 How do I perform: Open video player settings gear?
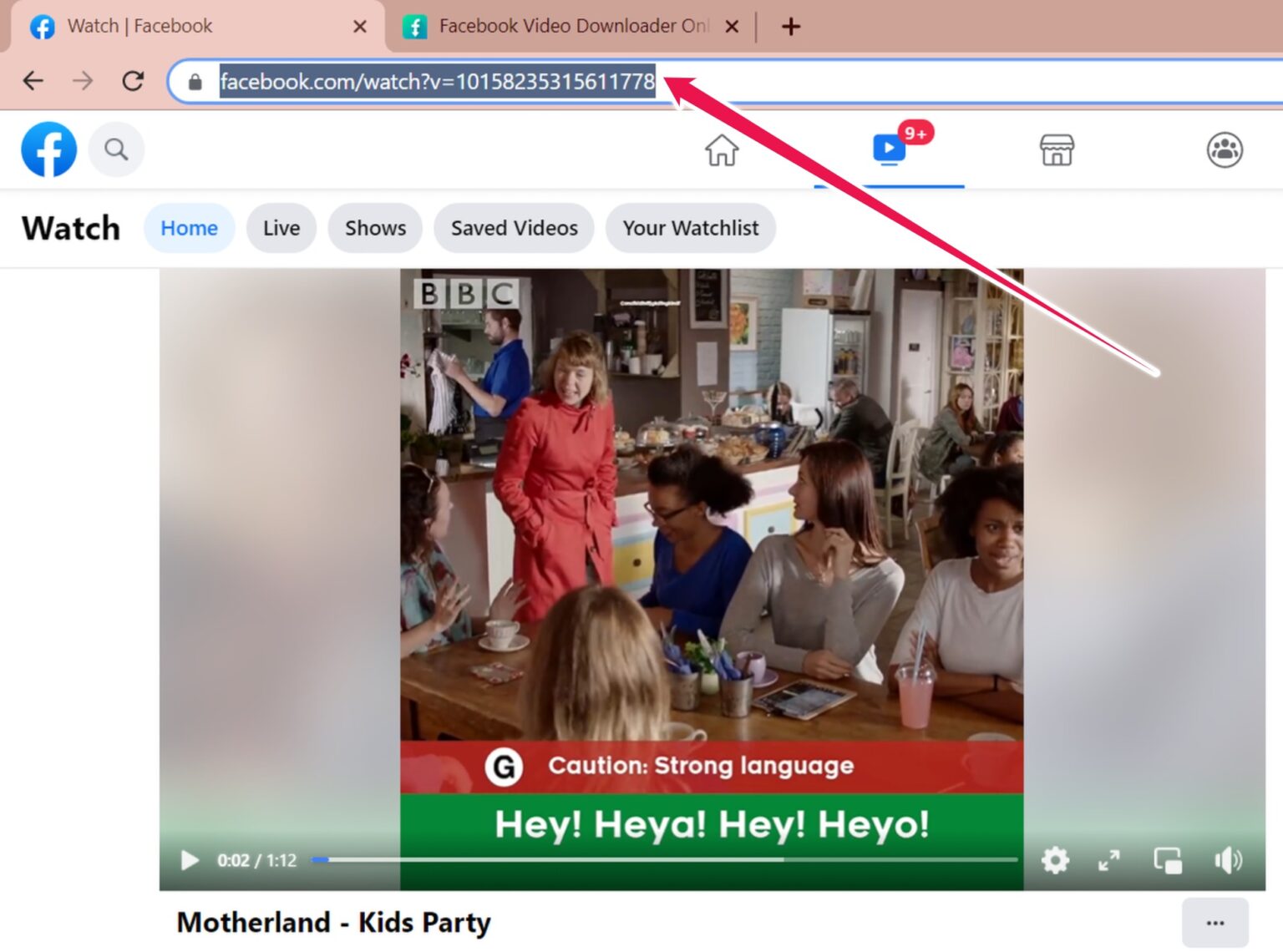pyautogui.click(x=1055, y=859)
